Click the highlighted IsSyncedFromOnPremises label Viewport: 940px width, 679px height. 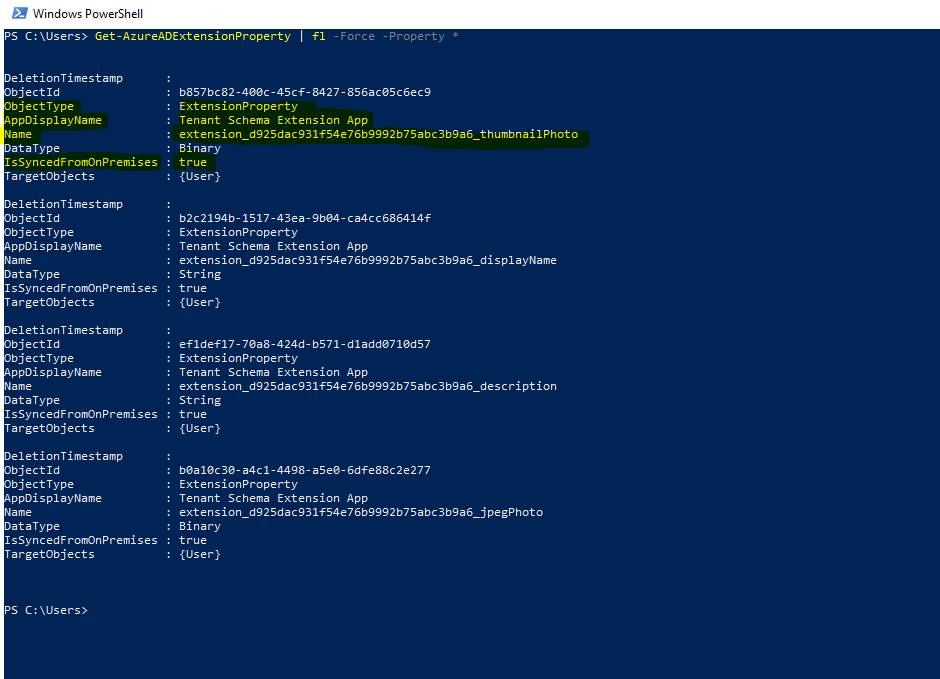point(81,162)
